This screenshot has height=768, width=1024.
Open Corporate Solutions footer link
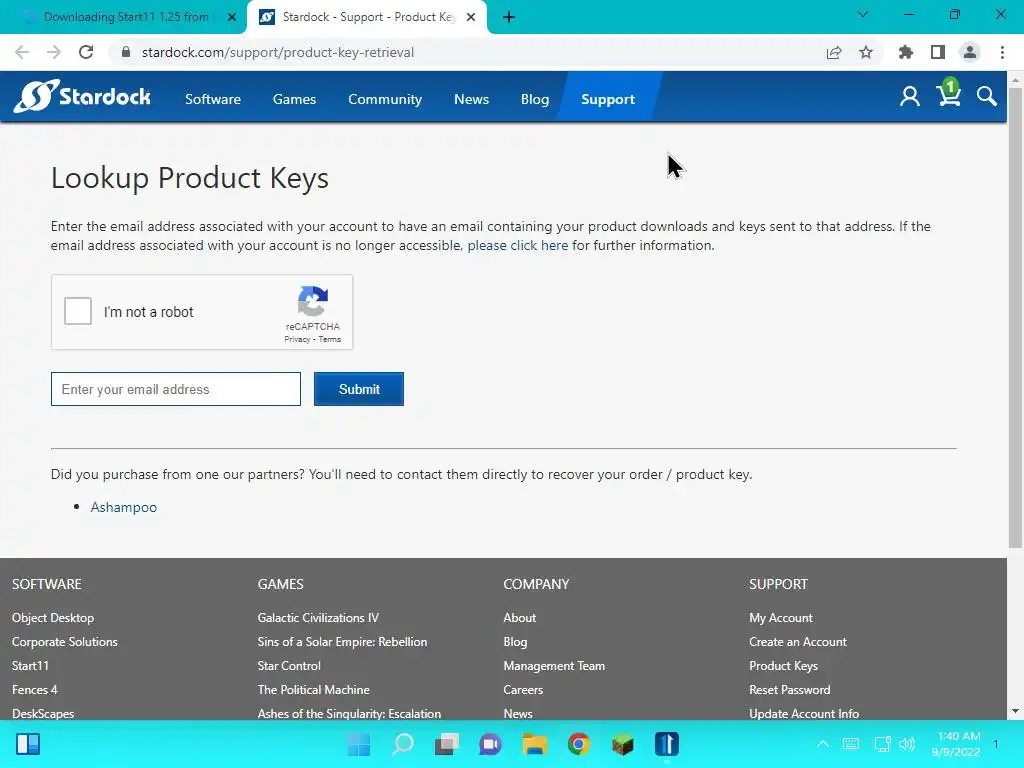(65, 642)
